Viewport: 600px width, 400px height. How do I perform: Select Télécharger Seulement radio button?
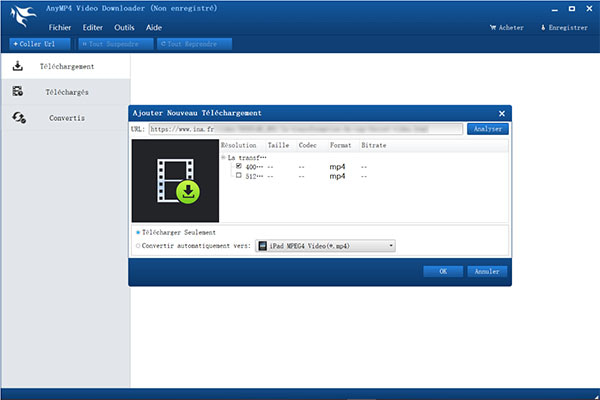pos(138,232)
